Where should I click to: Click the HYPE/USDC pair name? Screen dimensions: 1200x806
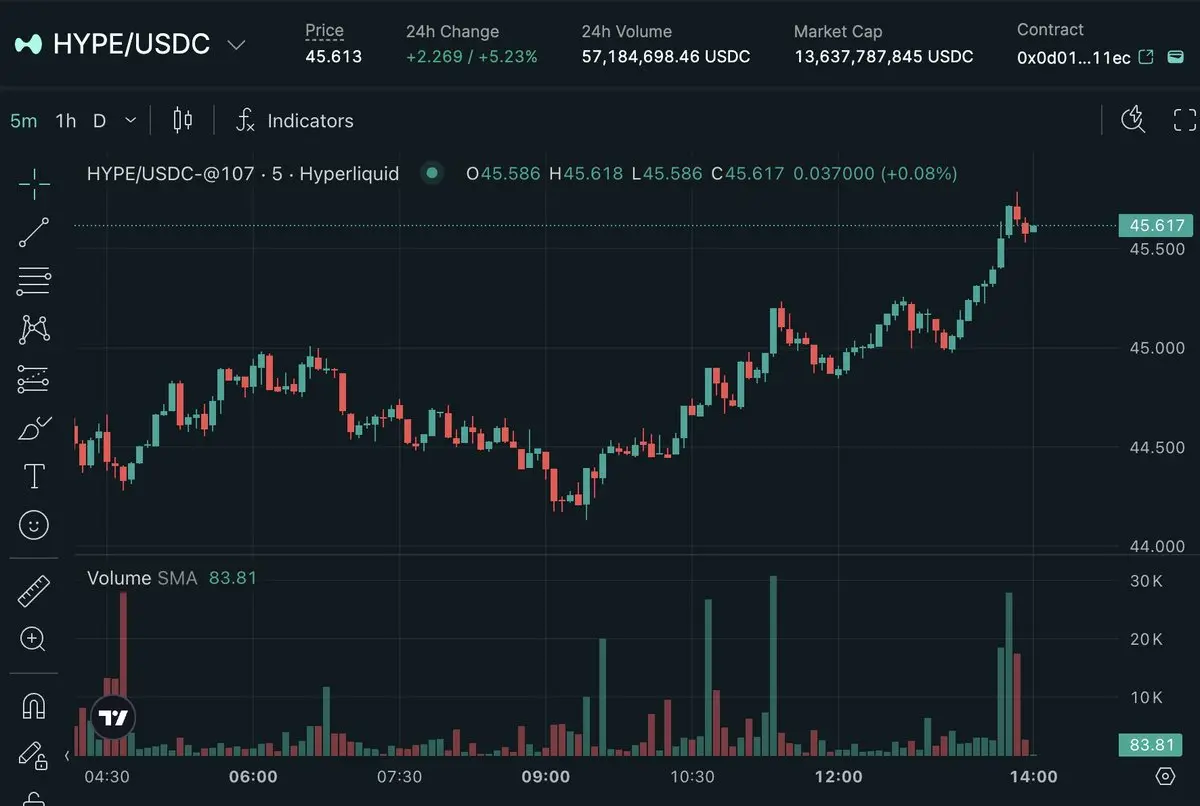[x=131, y=44]
